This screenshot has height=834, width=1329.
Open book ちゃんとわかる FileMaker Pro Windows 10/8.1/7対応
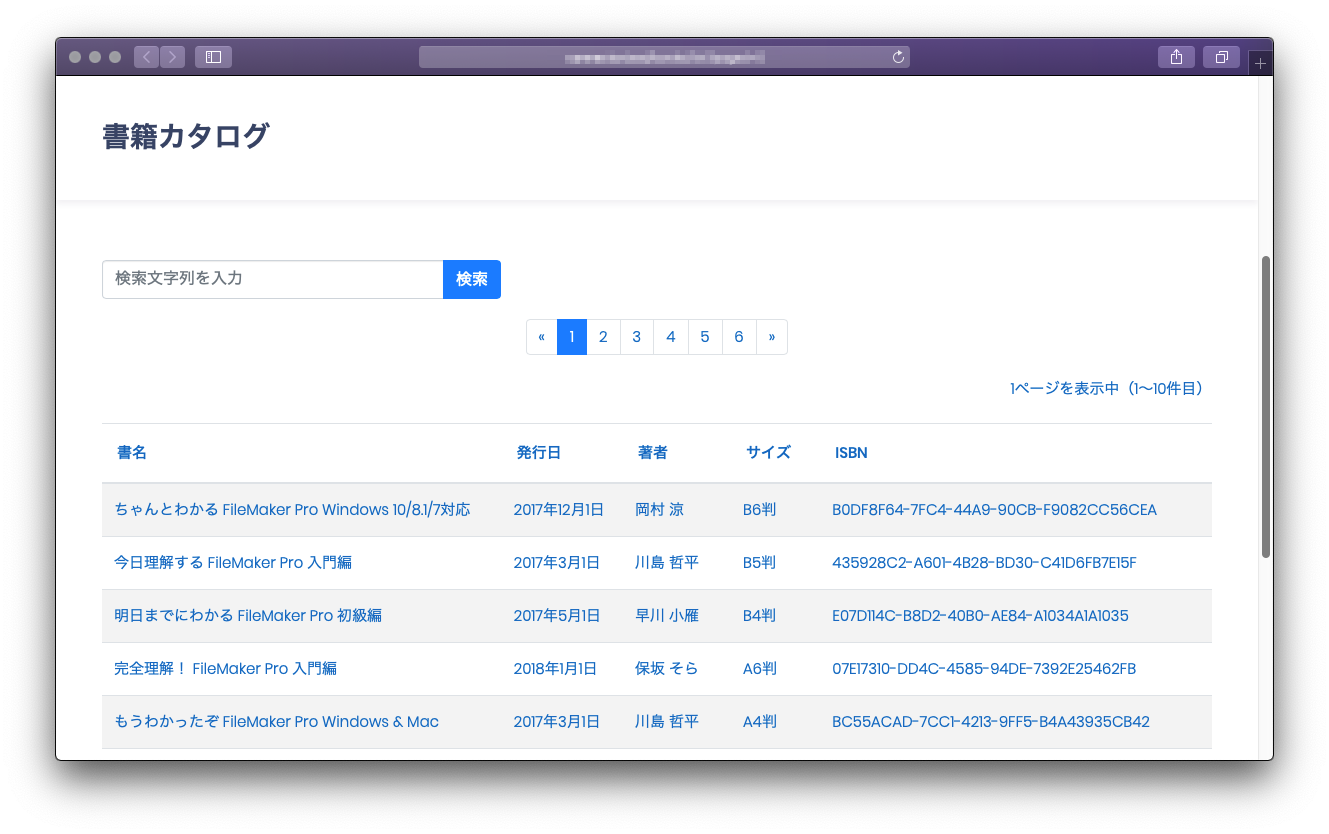292,510
